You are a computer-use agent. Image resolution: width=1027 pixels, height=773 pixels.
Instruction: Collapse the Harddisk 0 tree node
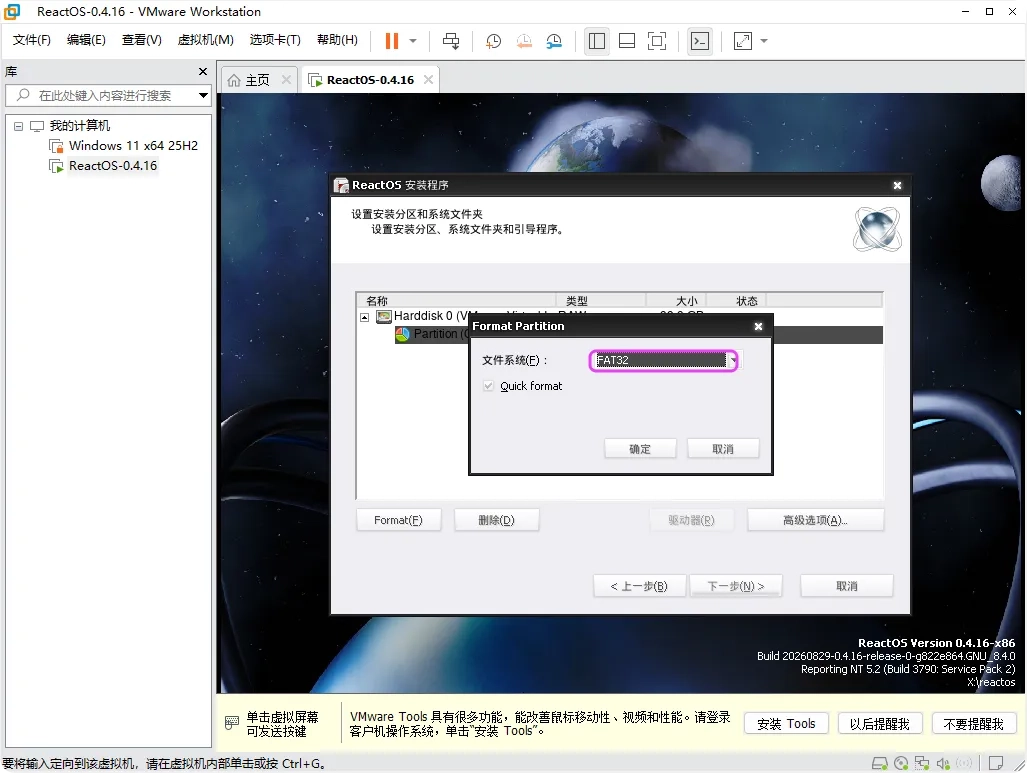(365, 317)
